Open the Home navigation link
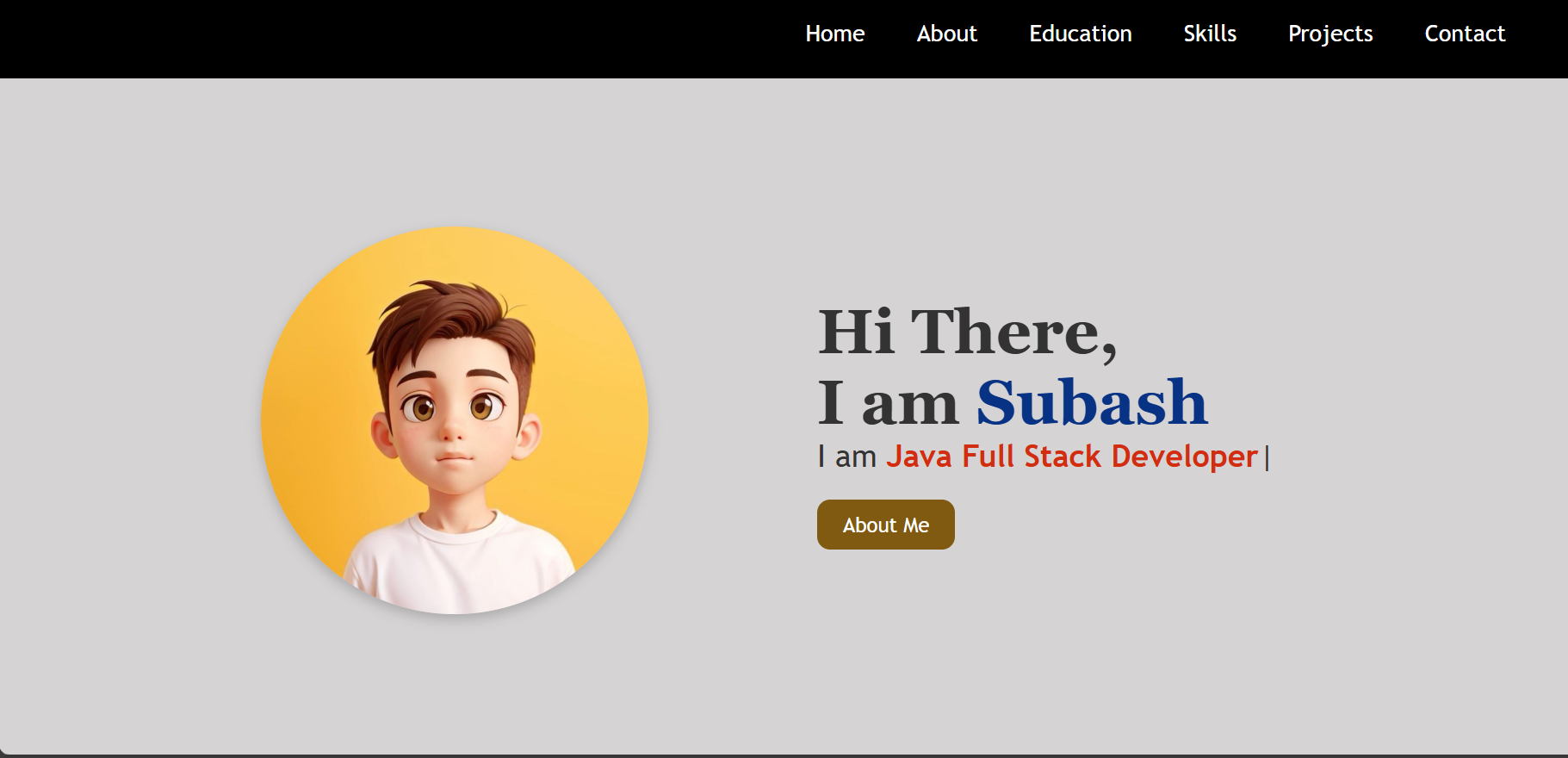 click(x=834, y=34)
